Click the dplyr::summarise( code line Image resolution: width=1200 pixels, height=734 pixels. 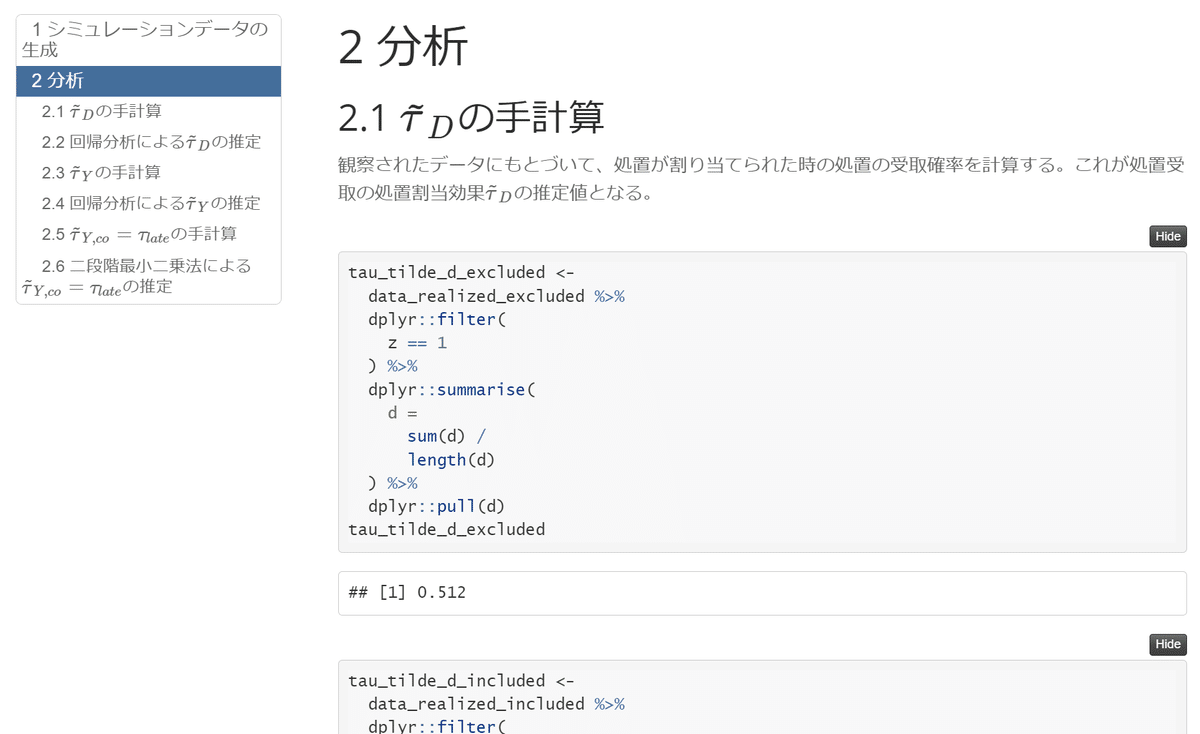tap(452, 389)
